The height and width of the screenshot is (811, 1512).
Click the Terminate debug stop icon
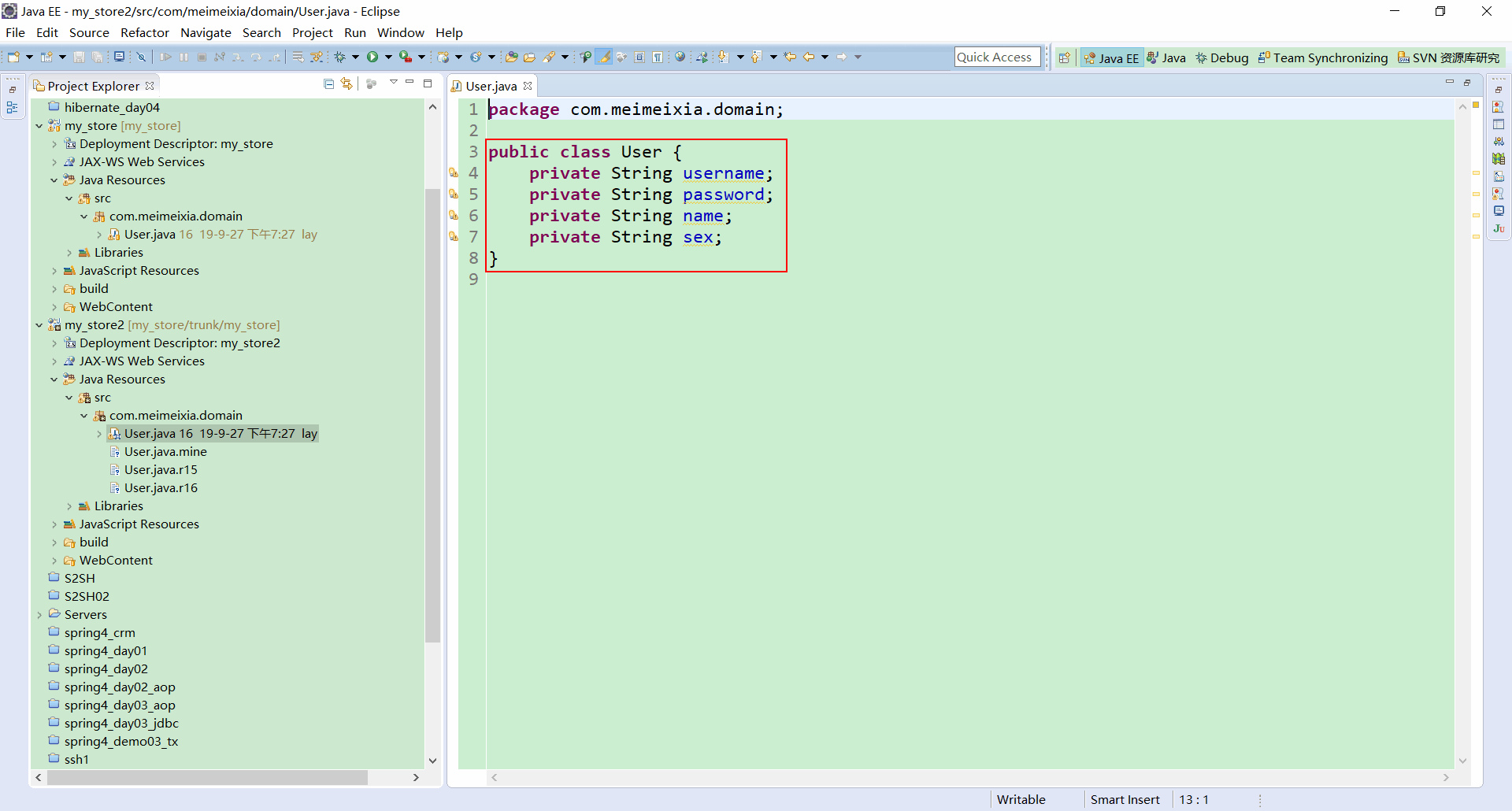tap(202, 57)
